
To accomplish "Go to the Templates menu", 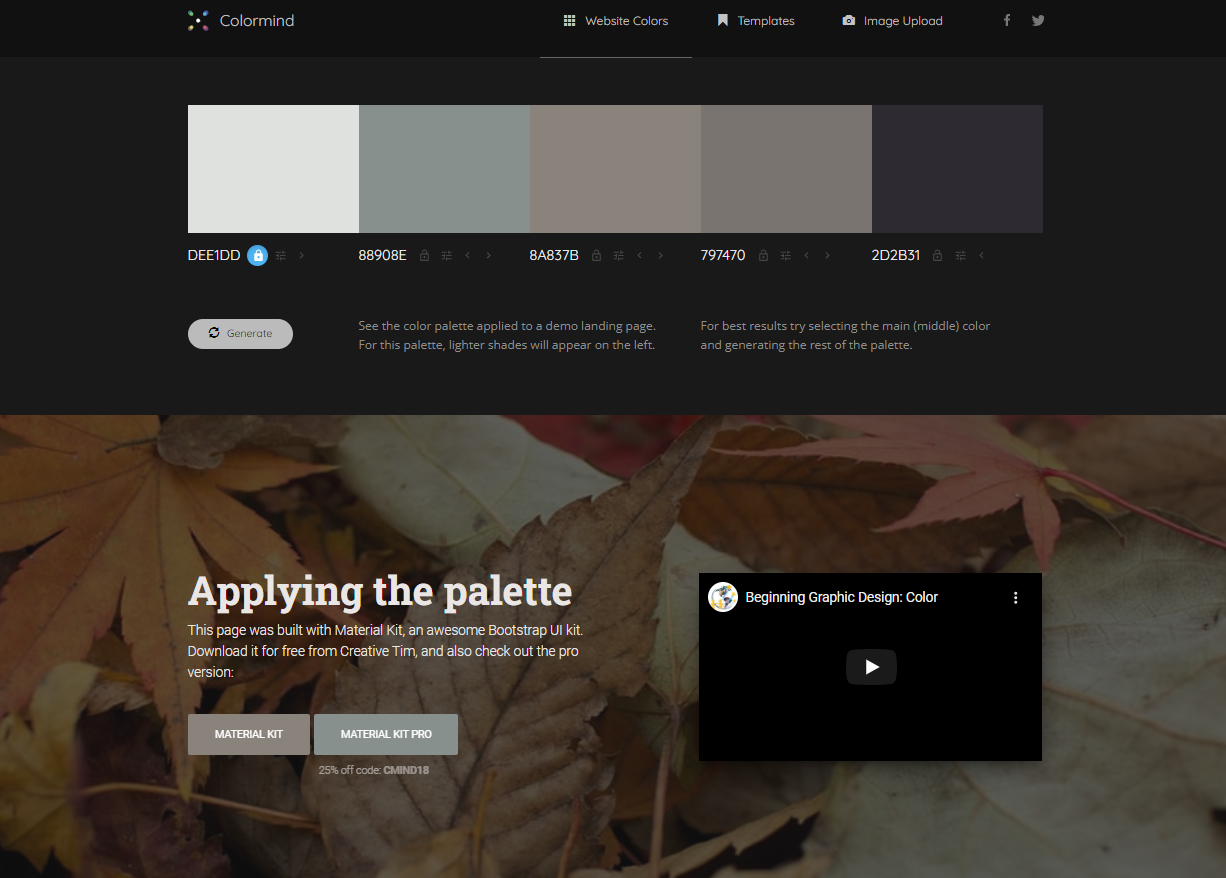I will click(756, 21).
